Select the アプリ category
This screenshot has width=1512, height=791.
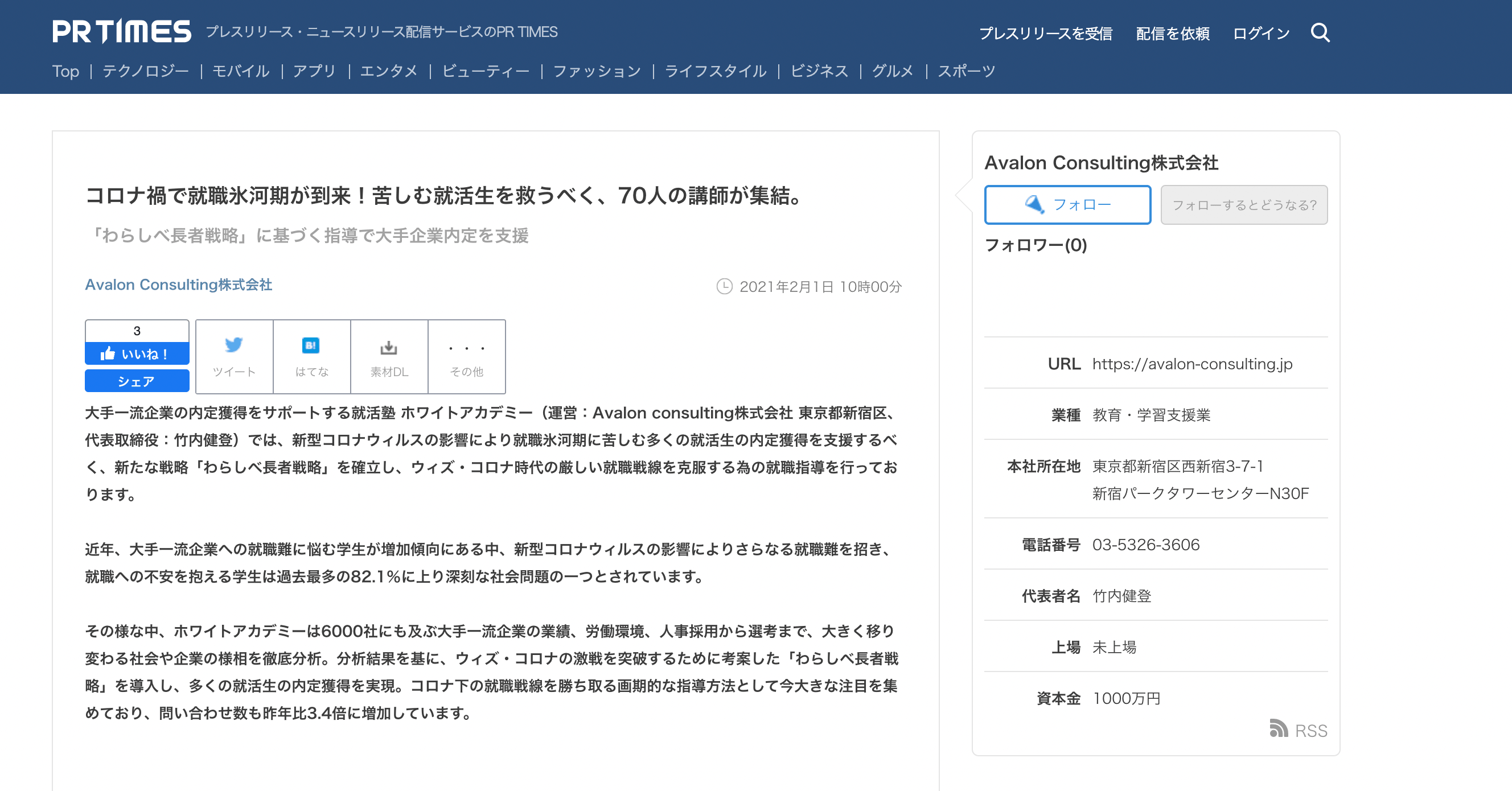(315, 71)
